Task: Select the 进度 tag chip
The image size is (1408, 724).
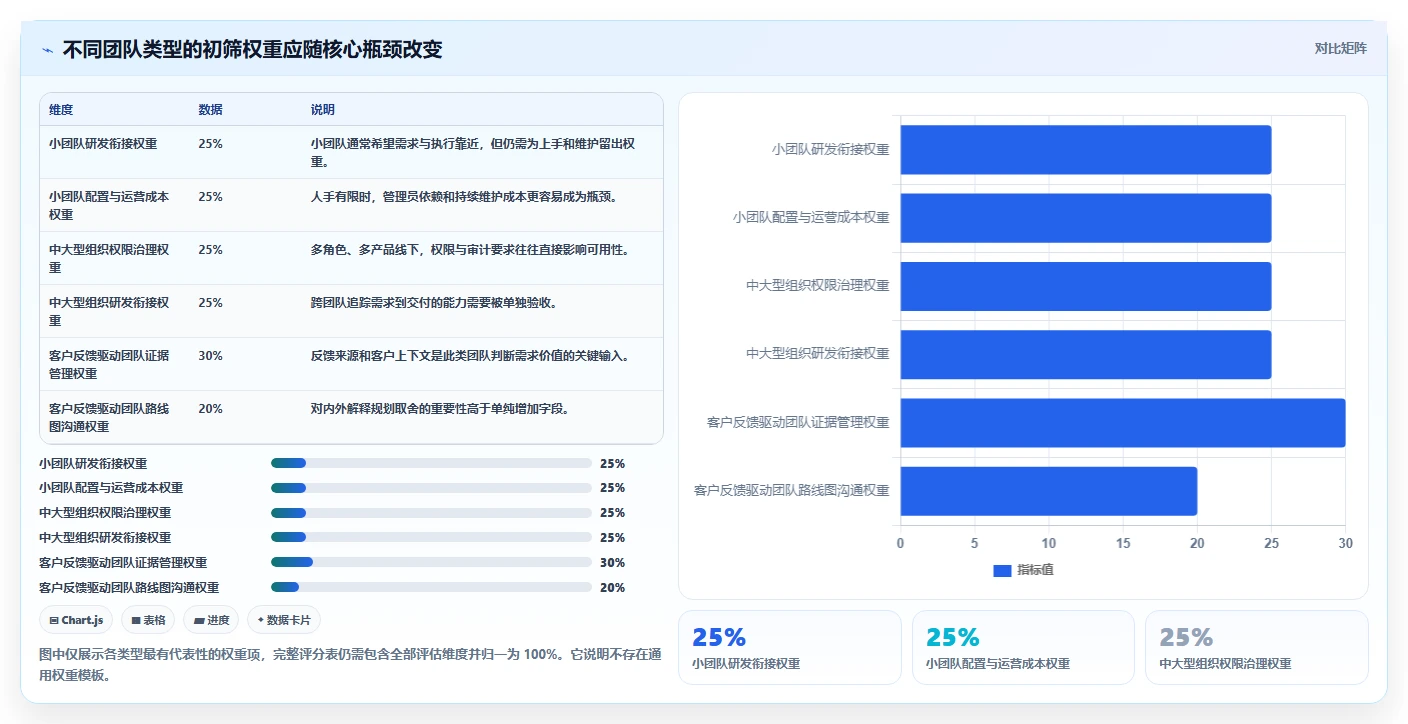Action: pos(211,620)
